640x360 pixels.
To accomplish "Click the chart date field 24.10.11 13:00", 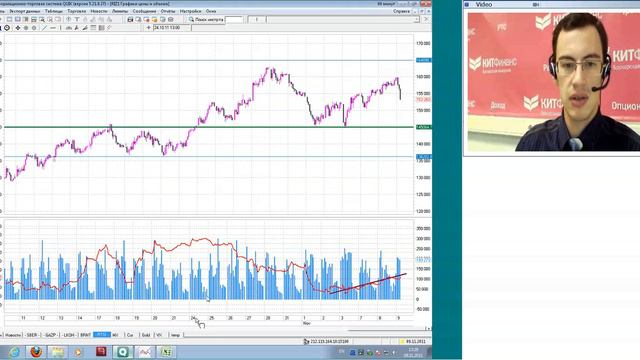I will point(171,28).
